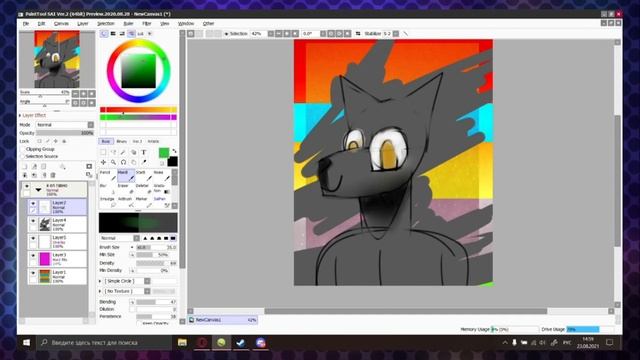Select the rectangular Selection tool
Viewport: 640px width, 360px height.
tap(103, 152)
